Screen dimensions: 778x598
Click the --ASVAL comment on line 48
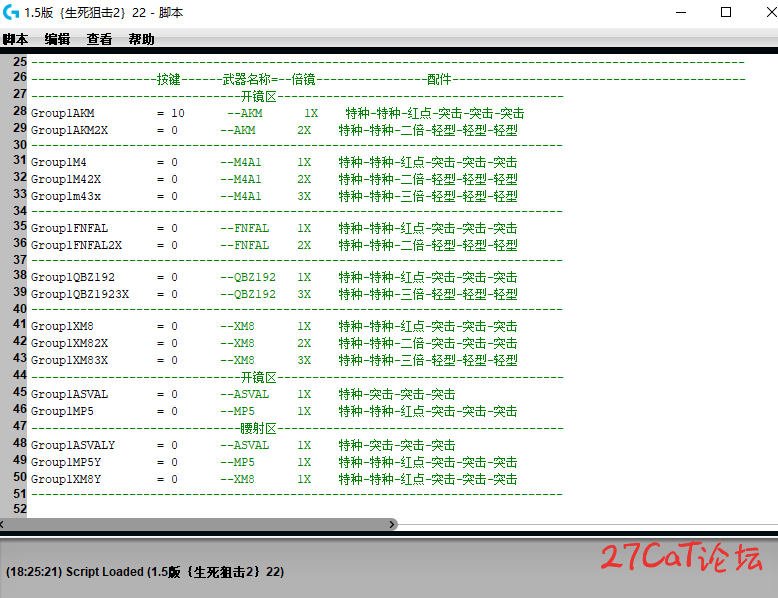(245, 445)
